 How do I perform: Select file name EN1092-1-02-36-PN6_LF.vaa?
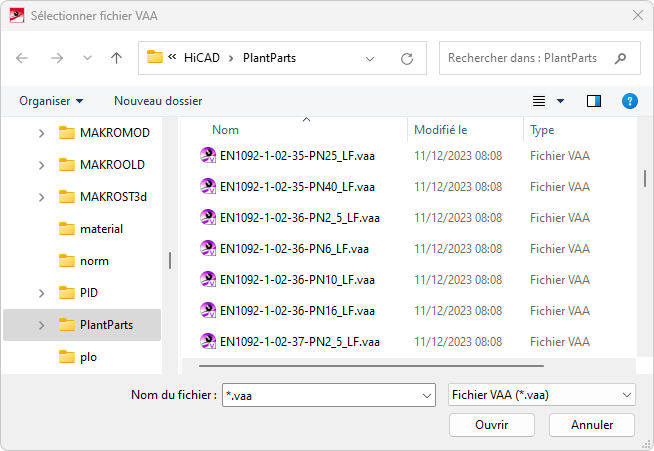[294, 249]
